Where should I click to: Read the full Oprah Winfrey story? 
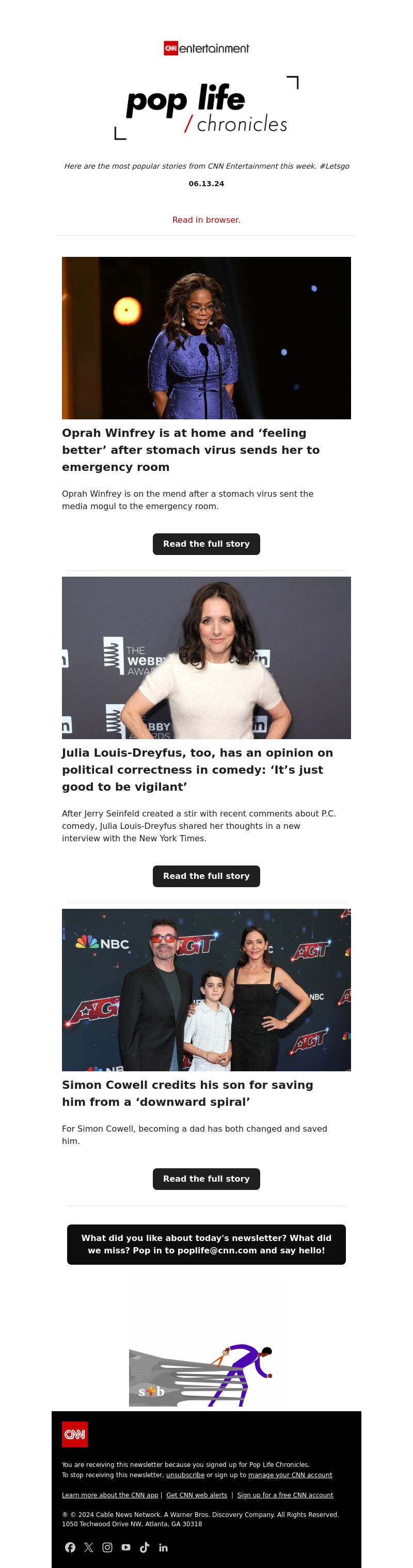click(x=206, y=544)
